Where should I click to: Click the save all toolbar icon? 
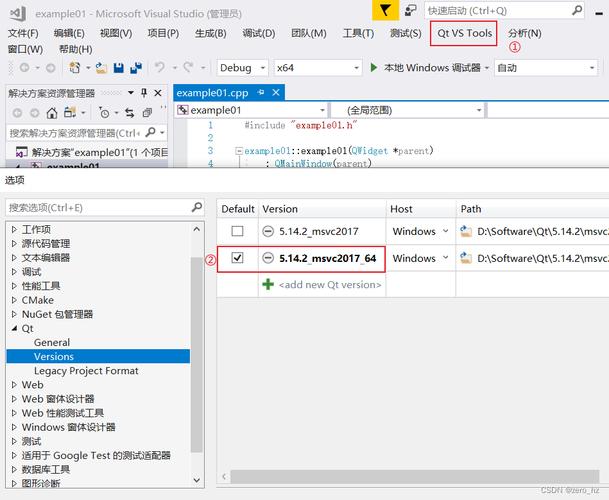136,68
